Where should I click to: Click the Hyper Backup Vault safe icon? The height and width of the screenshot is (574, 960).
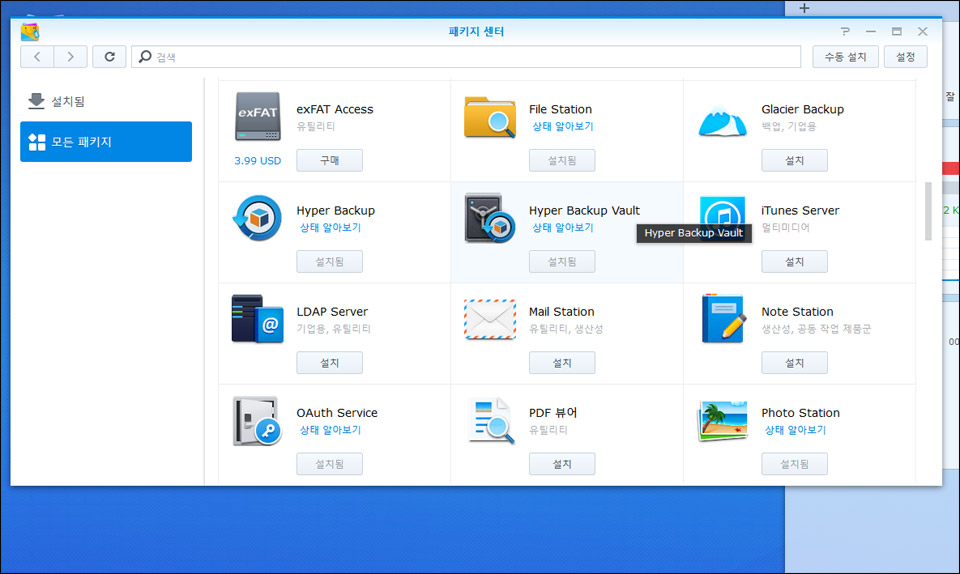tap(490, 218)
